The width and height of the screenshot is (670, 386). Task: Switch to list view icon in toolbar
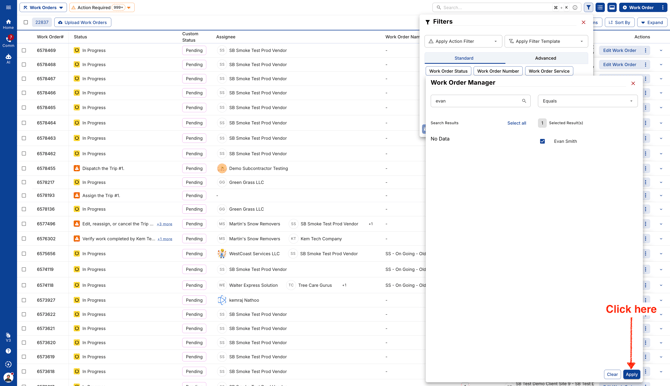point(600,7)
